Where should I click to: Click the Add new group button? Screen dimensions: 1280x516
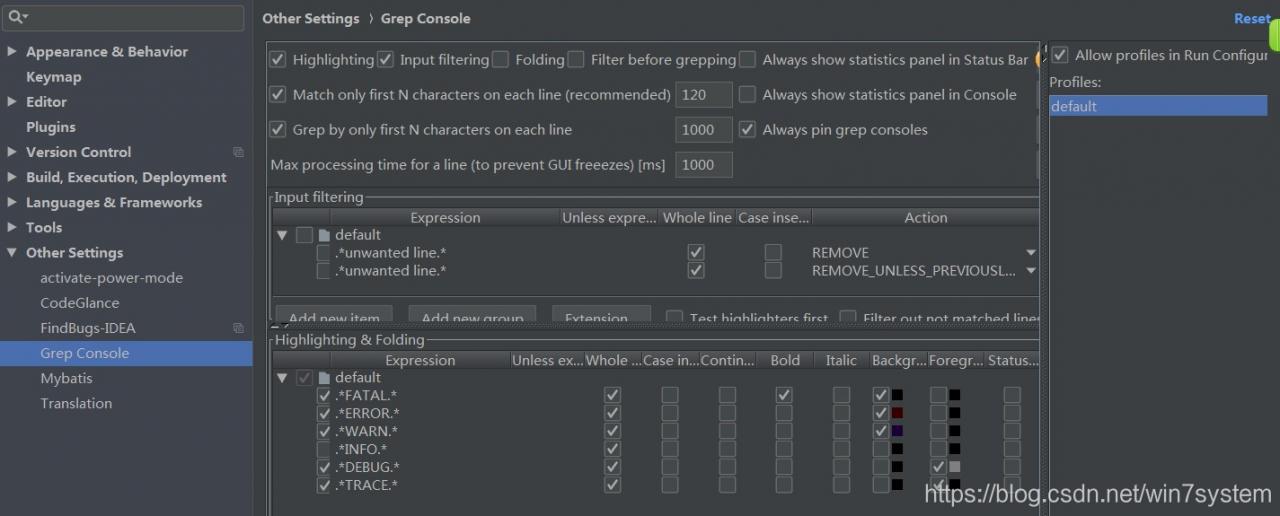pos(472,318)
